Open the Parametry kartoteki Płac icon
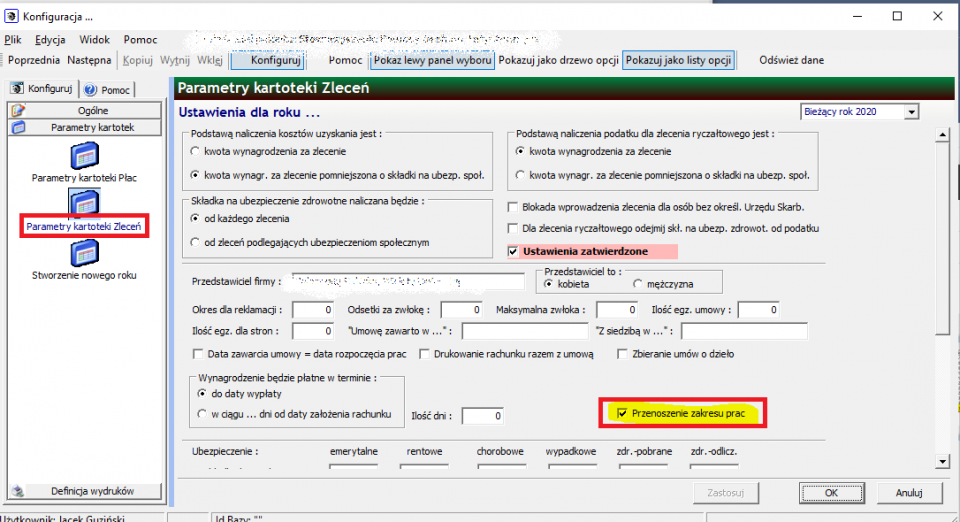The image size is (960, 522). [x=84, y=156]
